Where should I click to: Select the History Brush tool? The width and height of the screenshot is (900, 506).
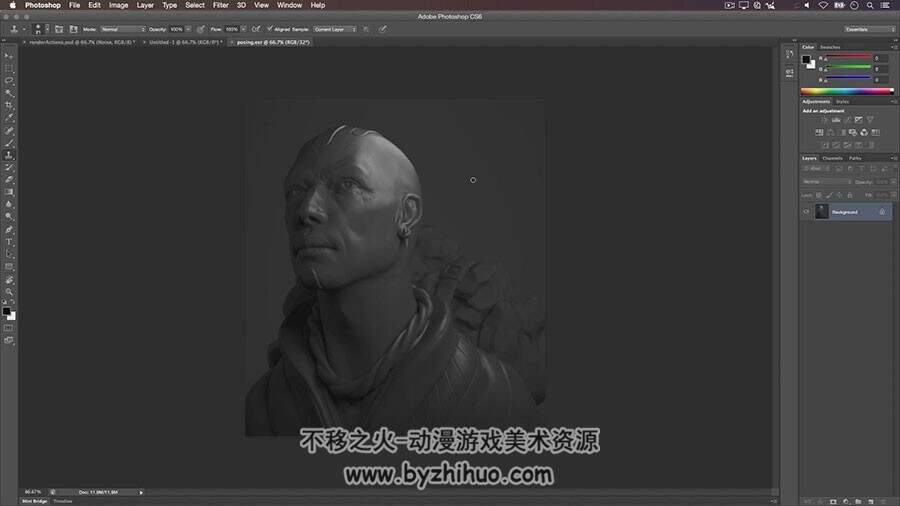(x=9, y=168)
